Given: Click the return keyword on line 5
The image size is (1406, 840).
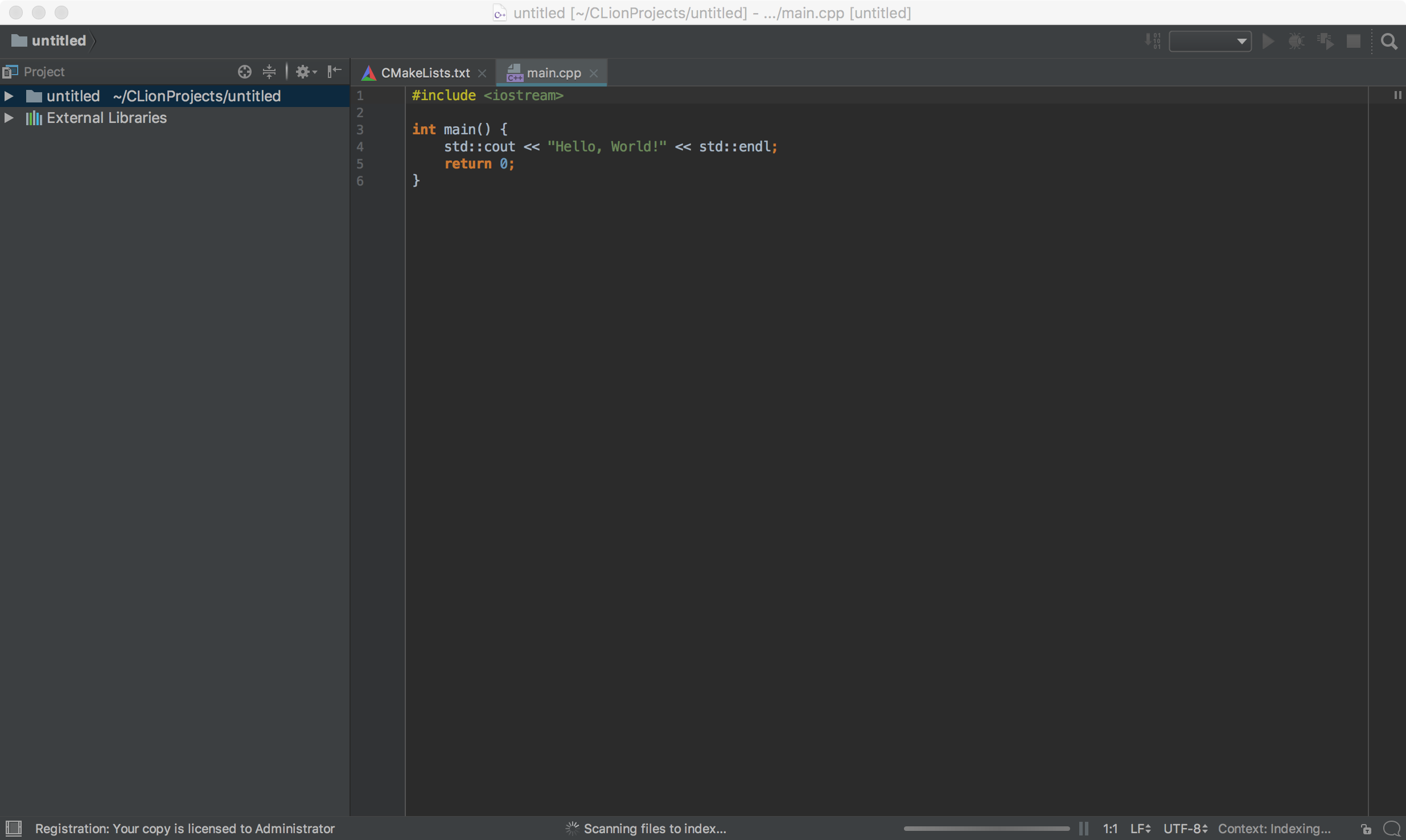Looking at the screenshot, I should pos(468,164).
